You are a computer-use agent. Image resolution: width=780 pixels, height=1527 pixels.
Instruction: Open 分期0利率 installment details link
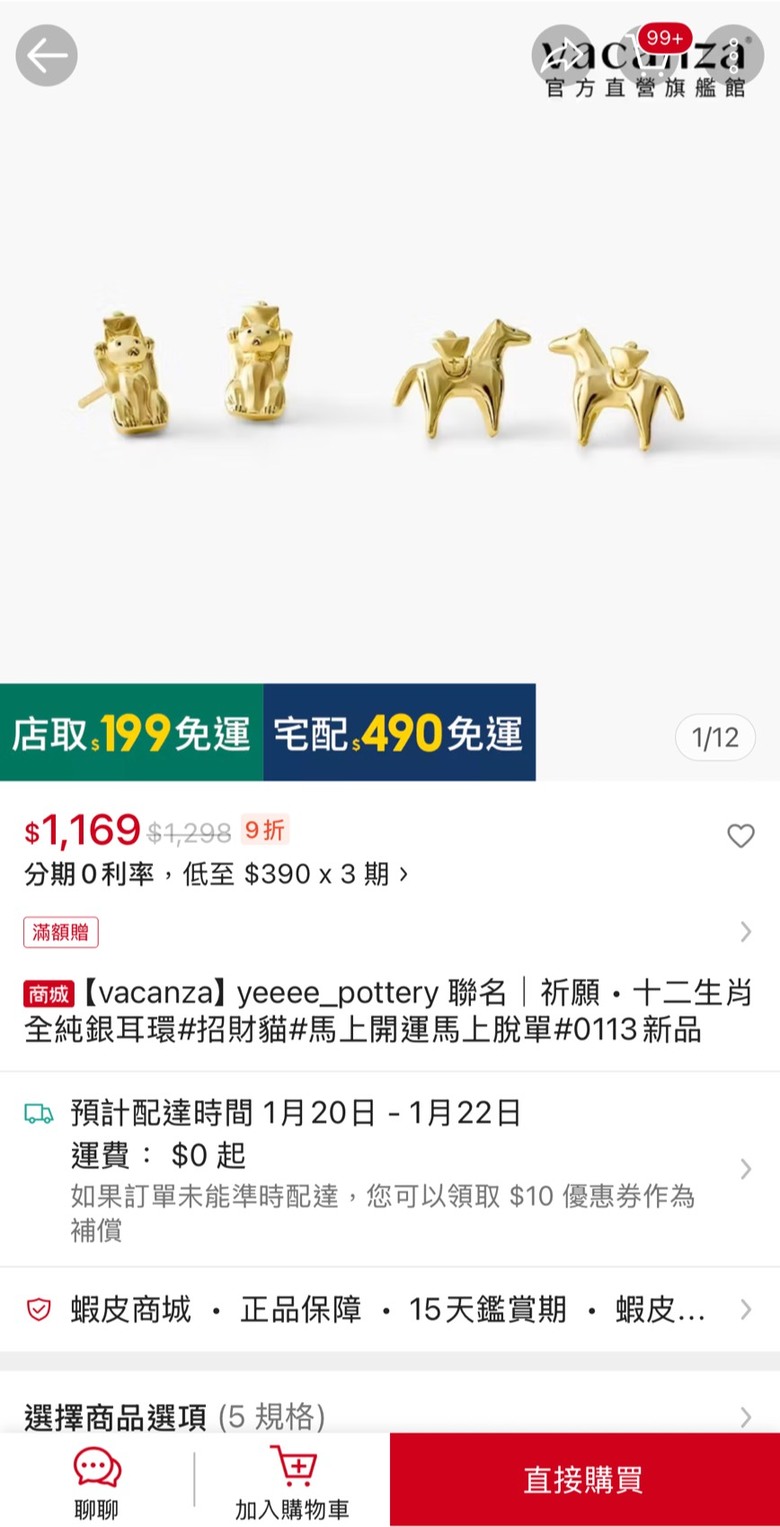pos(216,875)
